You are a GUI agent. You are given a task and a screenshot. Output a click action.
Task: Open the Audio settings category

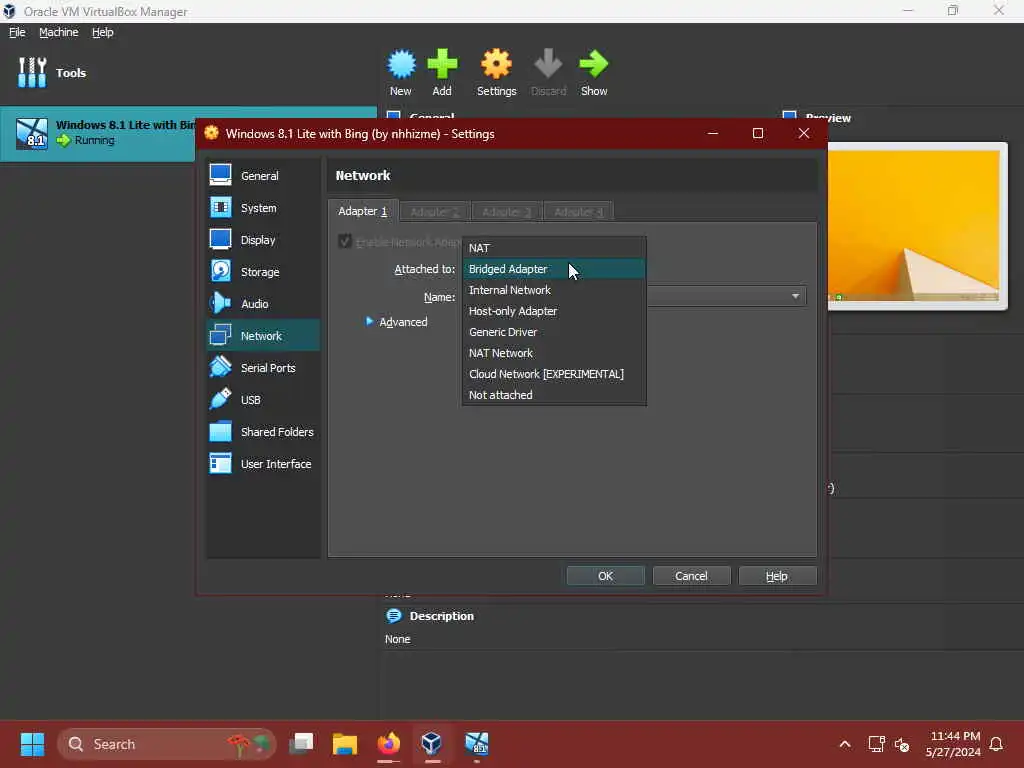pyautogui.click(x=263, y=304)
